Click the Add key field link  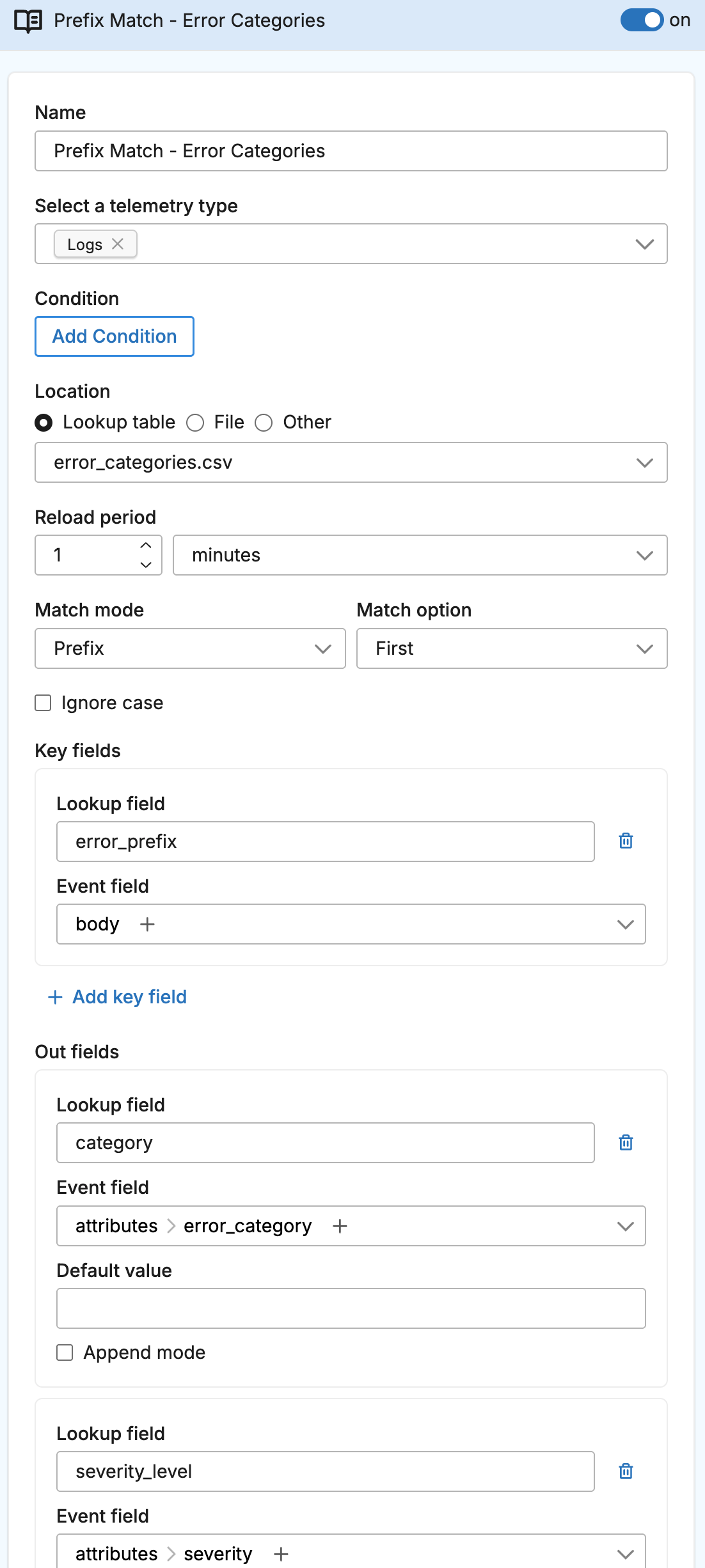pos(118,997)
